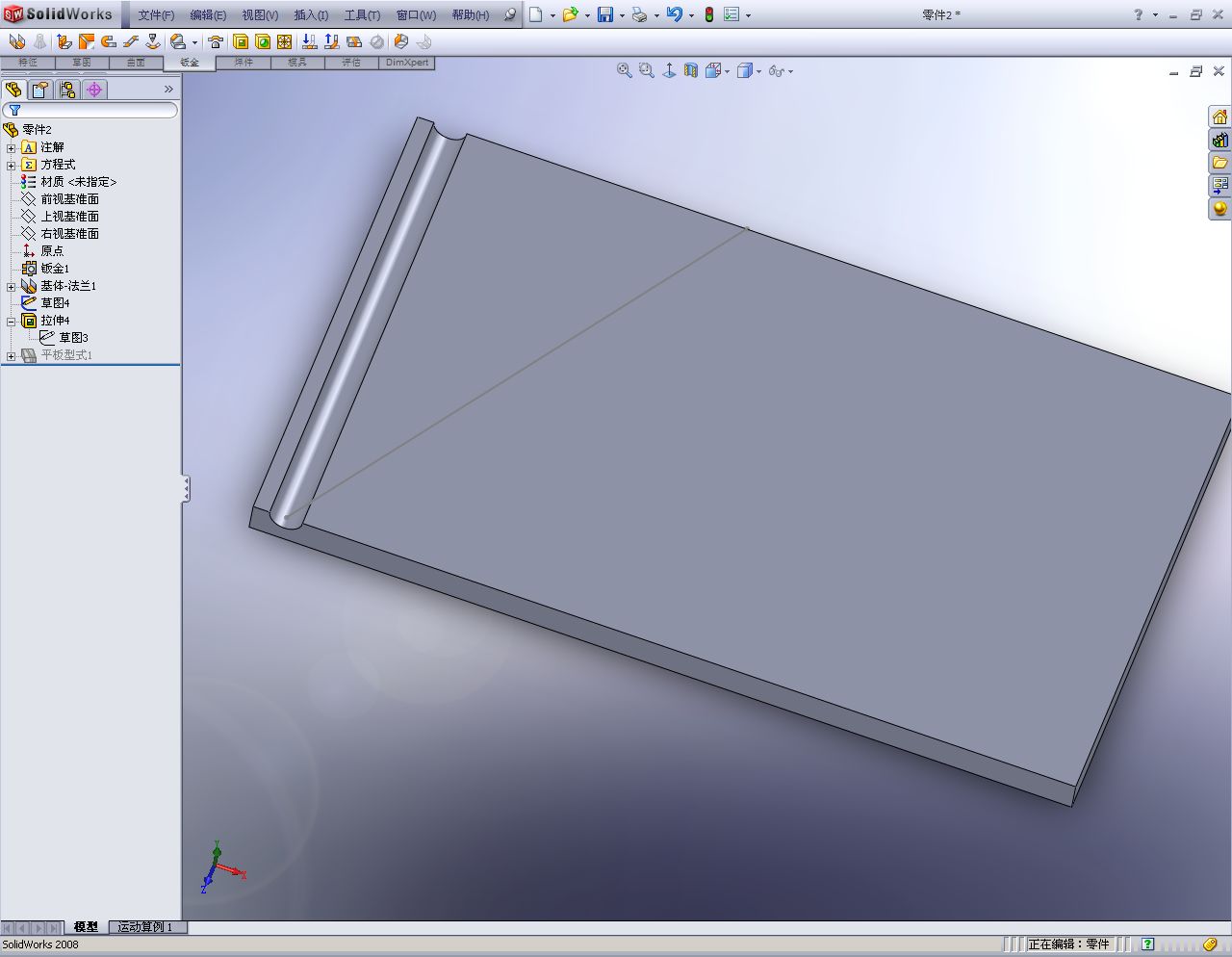Select 草图3 in the feature tree

click(74, 338)
